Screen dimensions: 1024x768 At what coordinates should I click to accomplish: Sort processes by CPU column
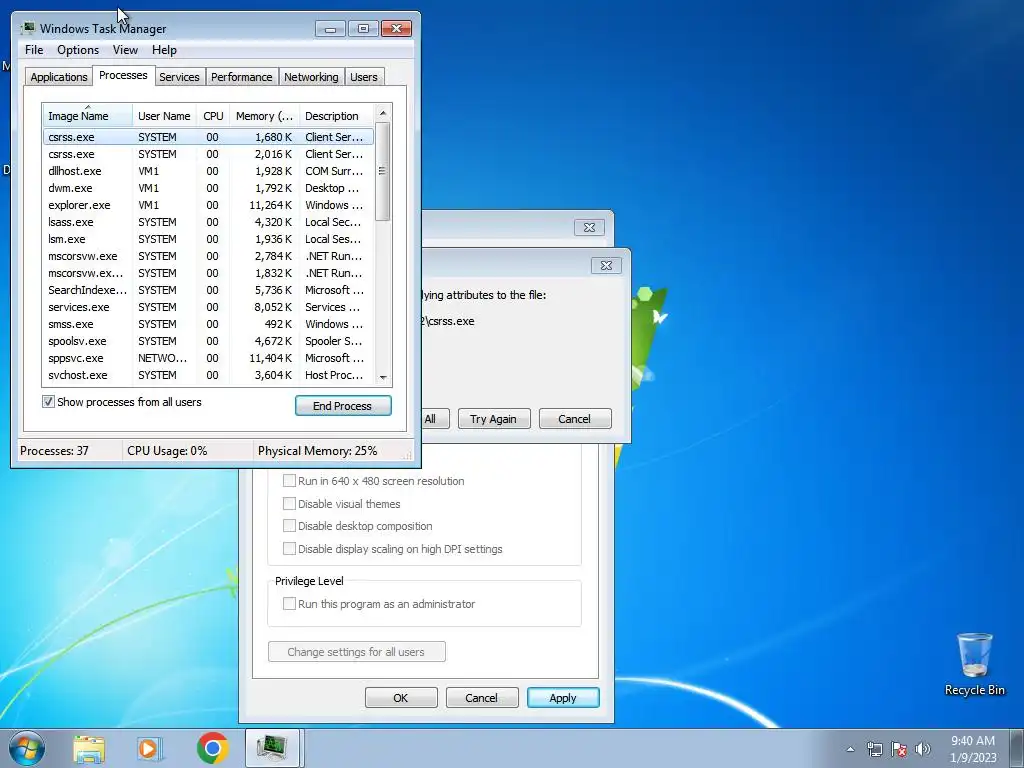point(213,116)
